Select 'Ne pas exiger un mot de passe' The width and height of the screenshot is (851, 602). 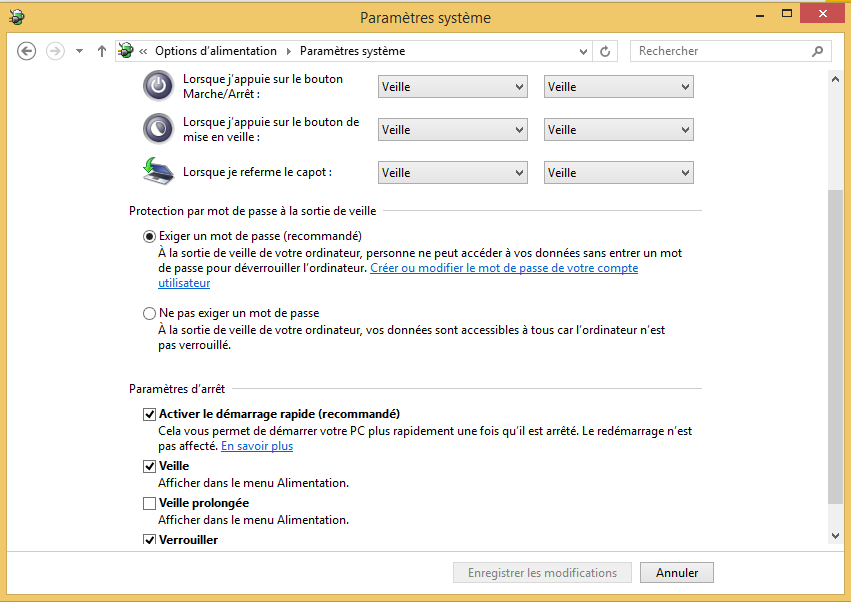click(x=150, y=313)
